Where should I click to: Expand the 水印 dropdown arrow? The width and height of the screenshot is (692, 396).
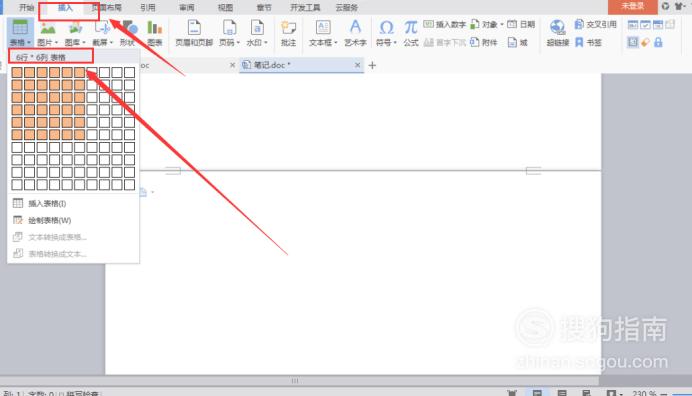266,43
